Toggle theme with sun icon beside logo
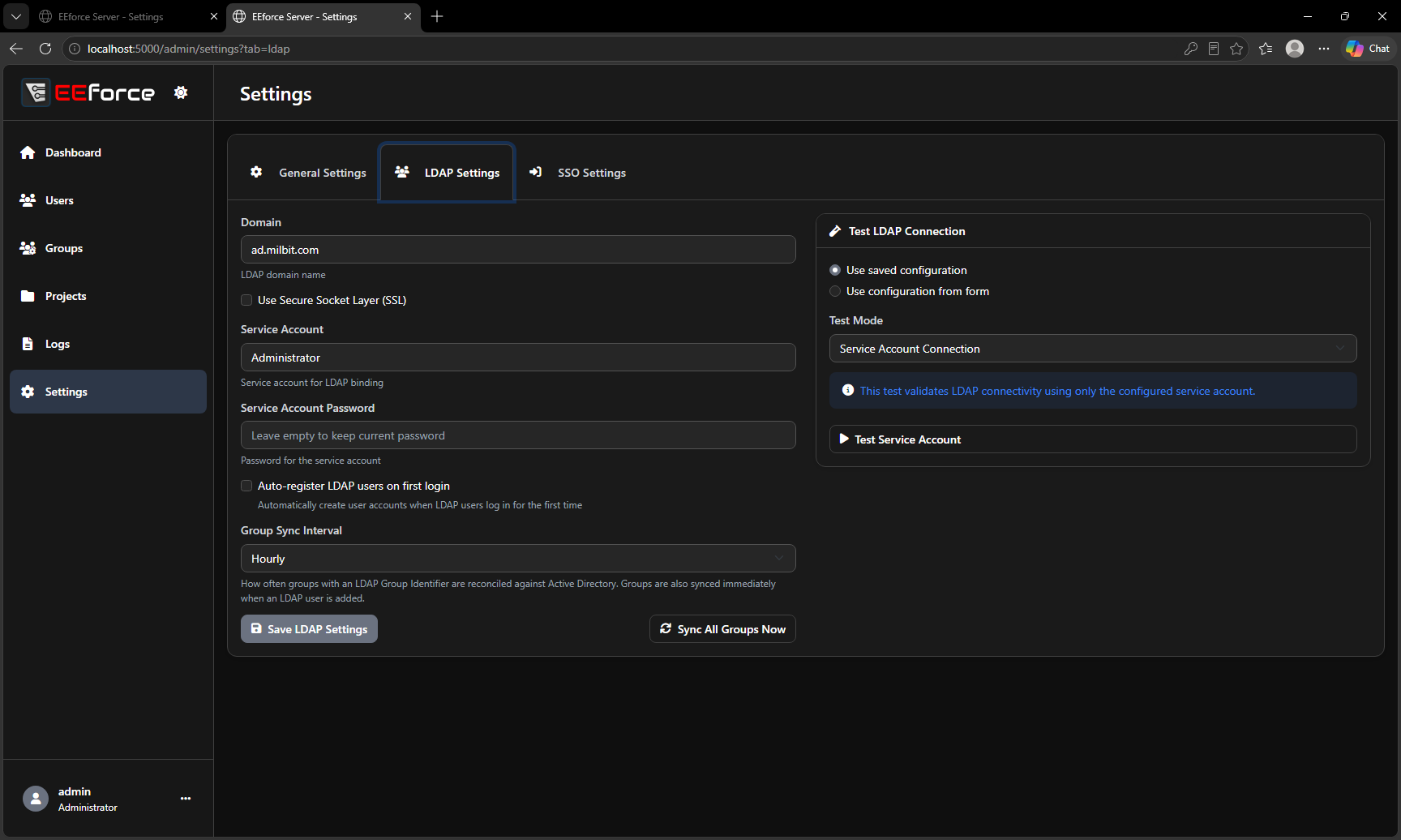 pos(181,92)
